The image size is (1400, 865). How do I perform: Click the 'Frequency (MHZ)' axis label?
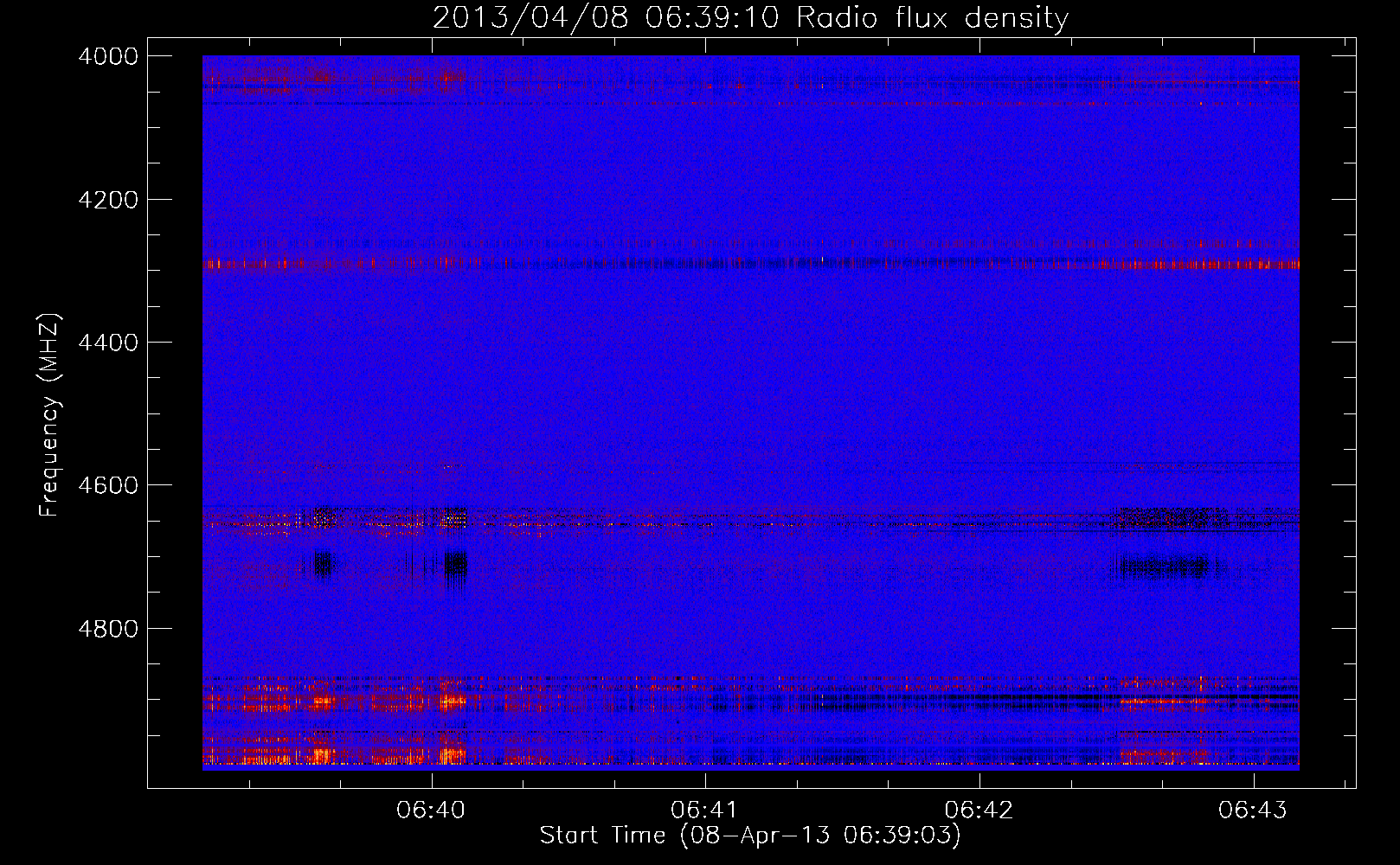(x=50, y=415)
